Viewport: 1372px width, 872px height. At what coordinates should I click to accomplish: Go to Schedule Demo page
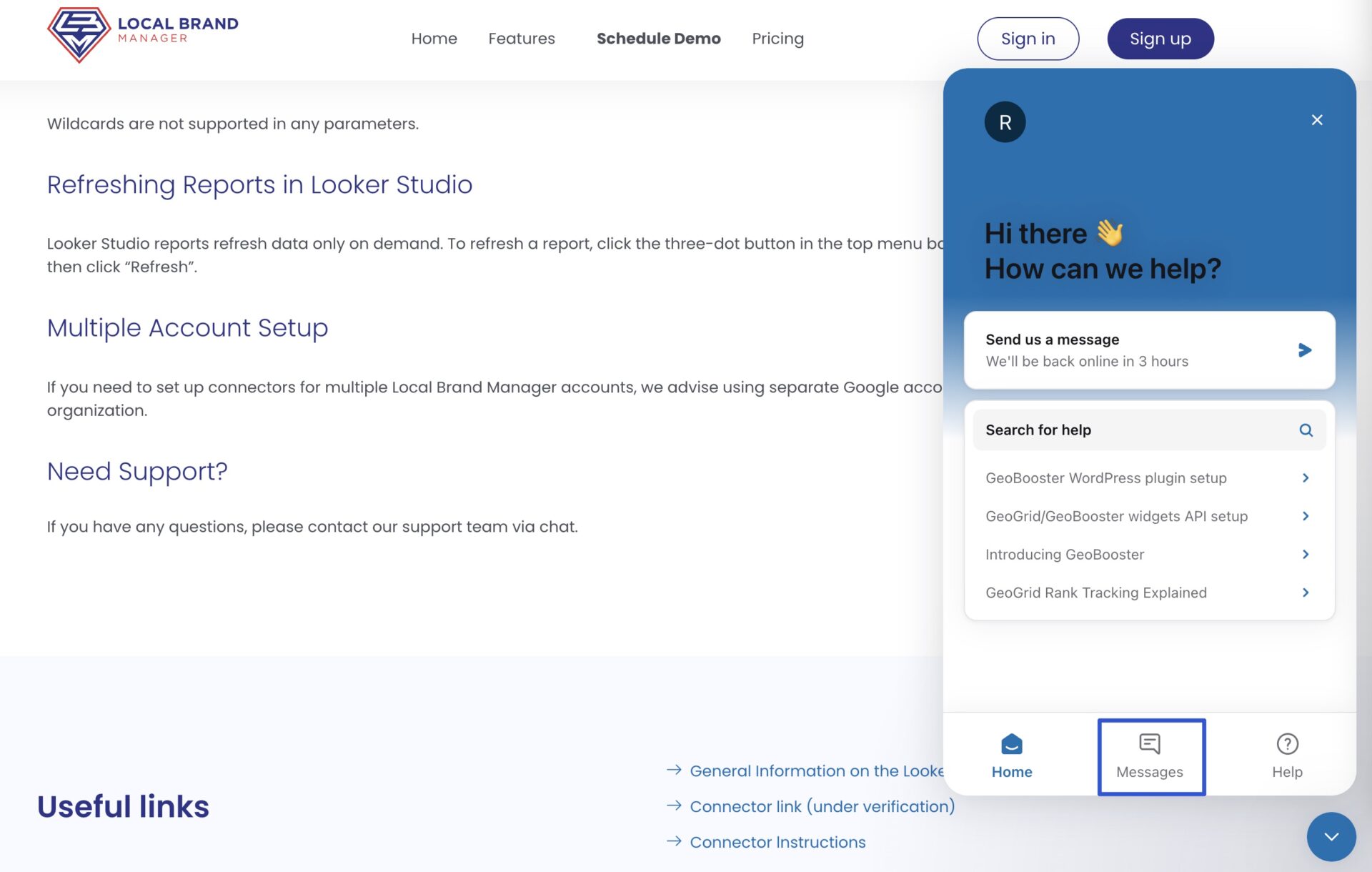point(658,39)
